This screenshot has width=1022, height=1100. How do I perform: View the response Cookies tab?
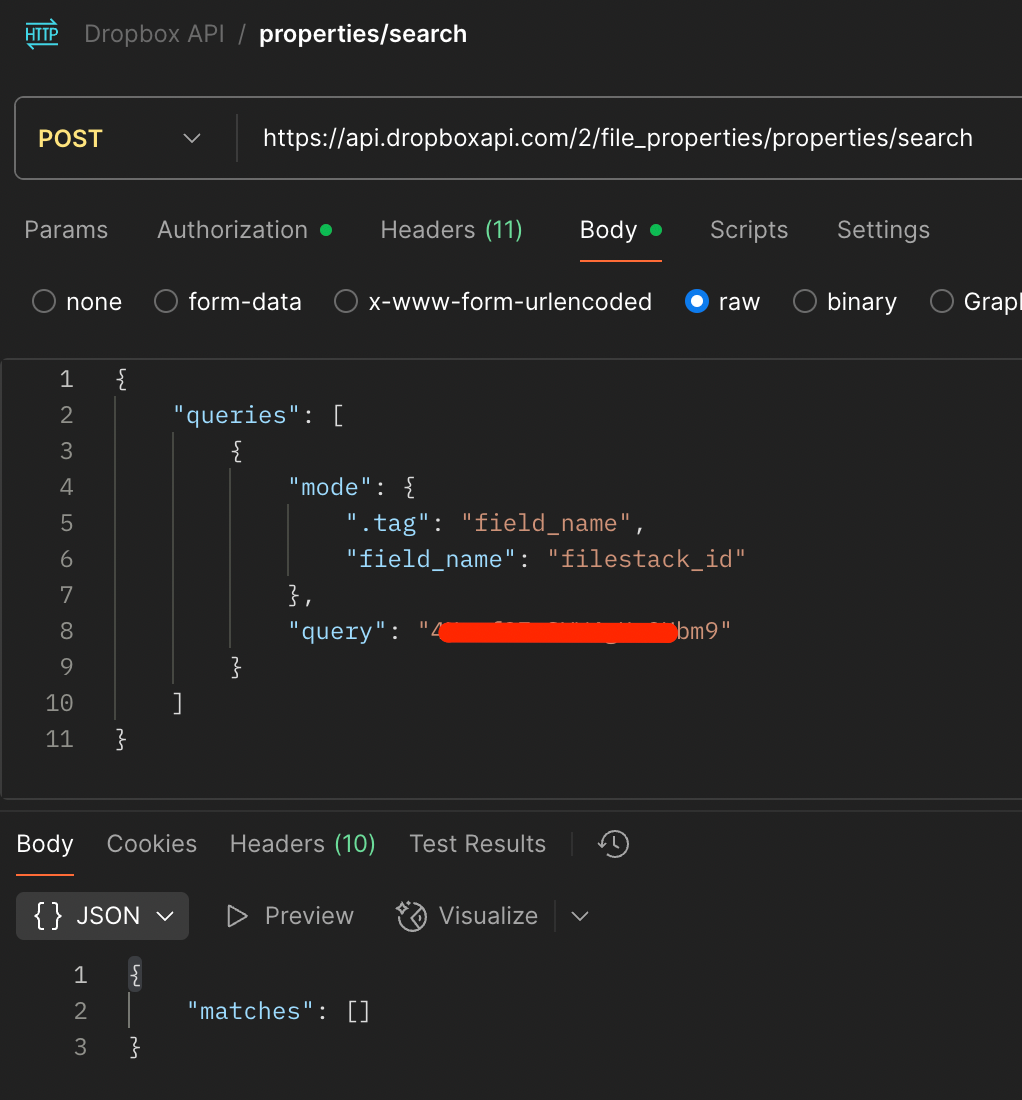pos(152,844)
